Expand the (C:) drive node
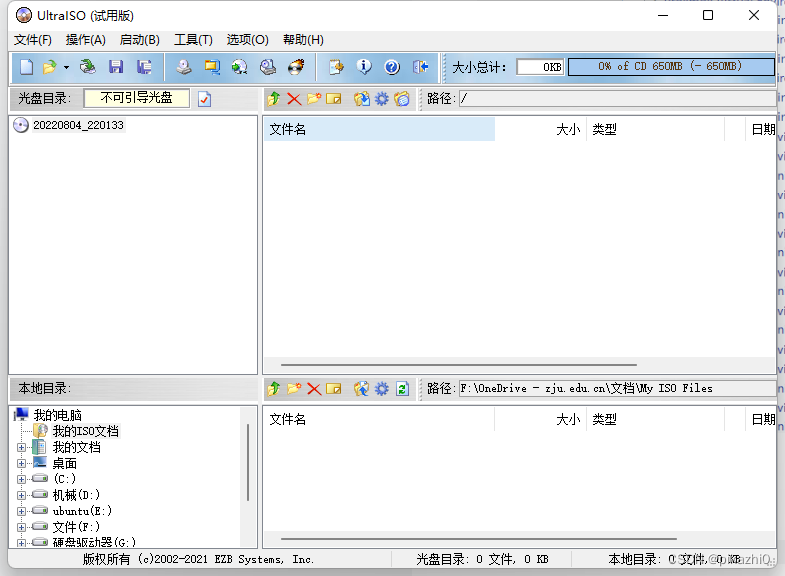 [x=21, y=479]
